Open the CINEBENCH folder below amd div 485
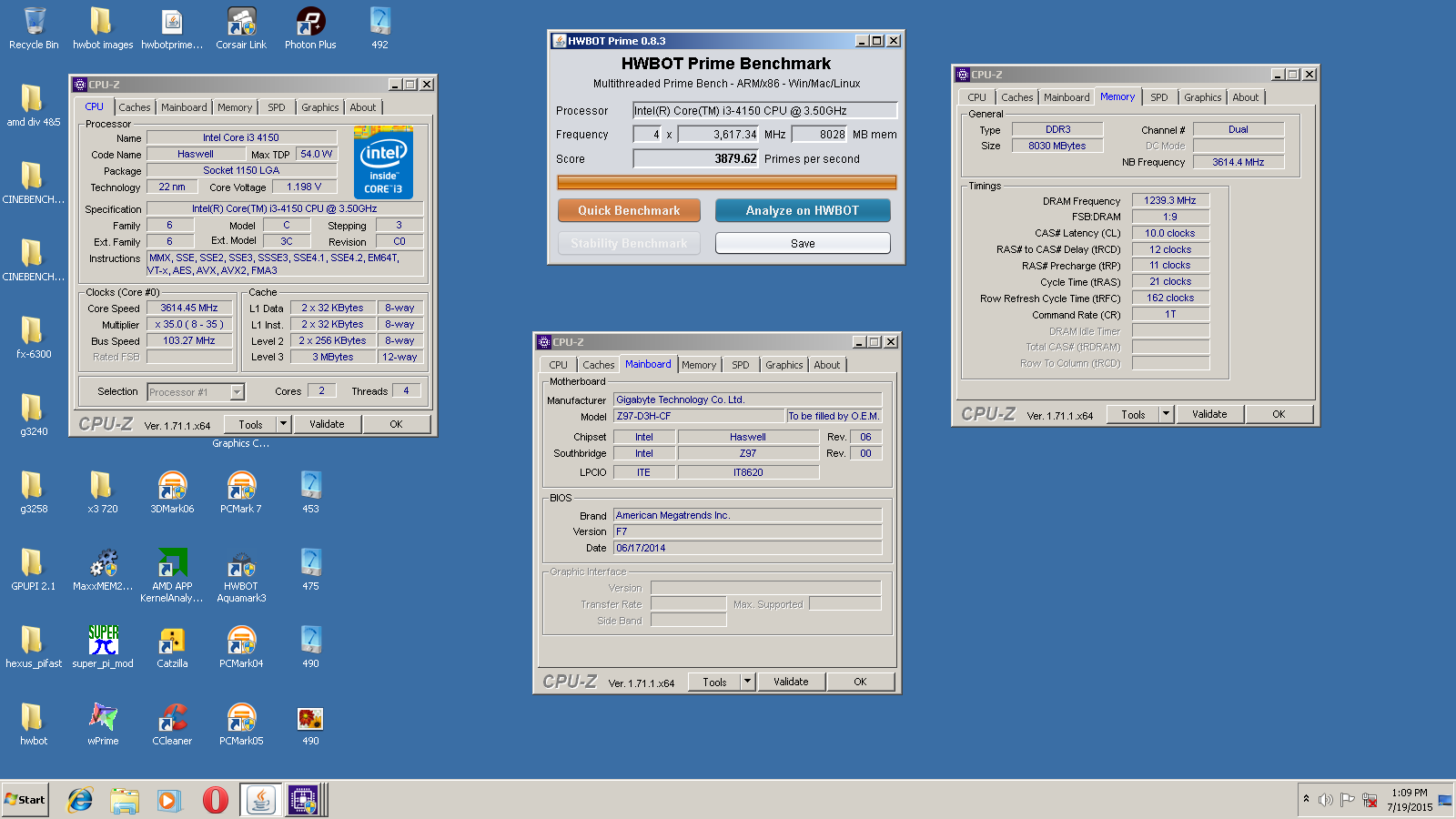Viewport: 1456px width, 819px height. [x=34, y=182]
